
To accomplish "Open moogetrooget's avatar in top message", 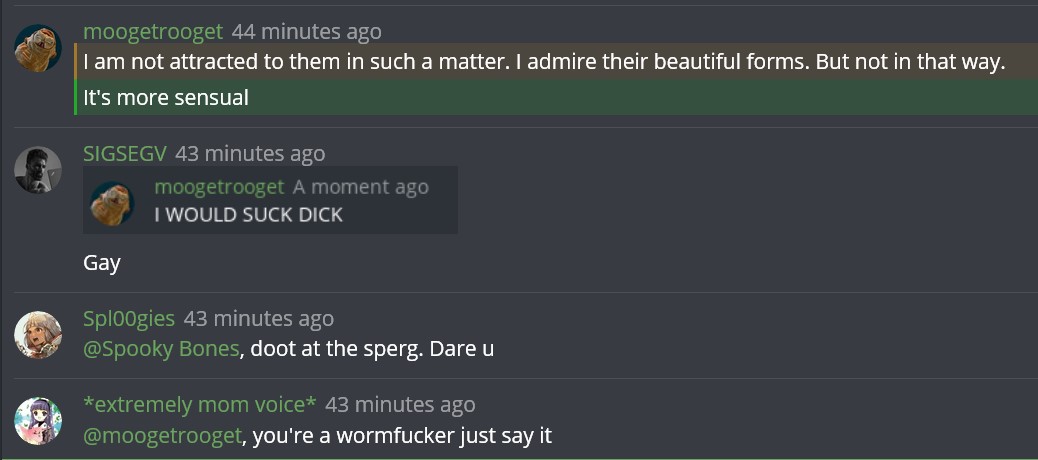I will tap(38, 48).
